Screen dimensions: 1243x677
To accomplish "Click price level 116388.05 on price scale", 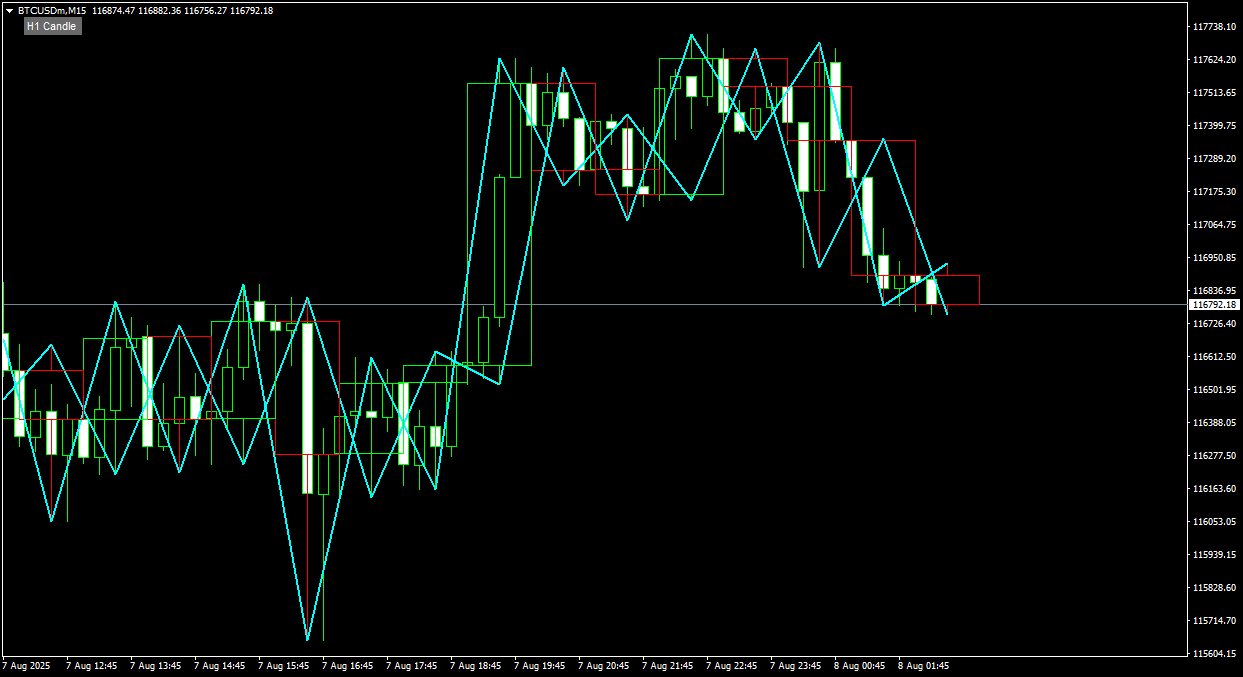I will (x=1213, y=423).
